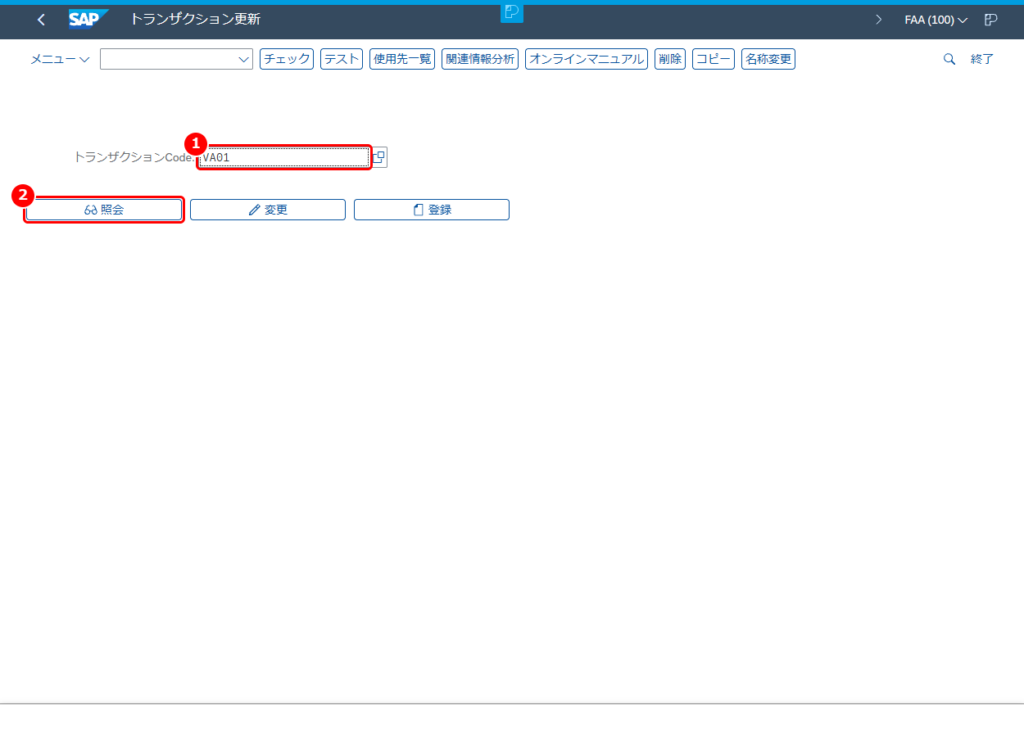The height and width of the screenshot is (737, 1024).
Task: Open the メニュー dropdown menu
Action: coord(59,59)
